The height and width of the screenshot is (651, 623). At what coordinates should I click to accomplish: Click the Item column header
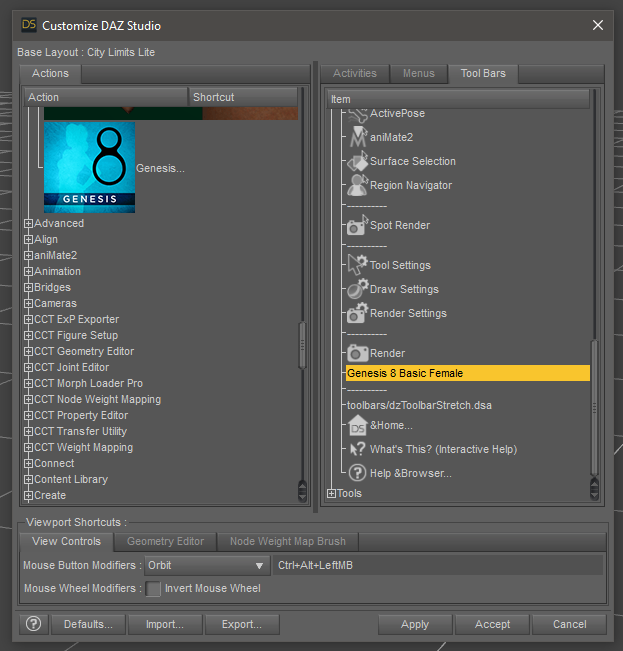coord(458,99)
